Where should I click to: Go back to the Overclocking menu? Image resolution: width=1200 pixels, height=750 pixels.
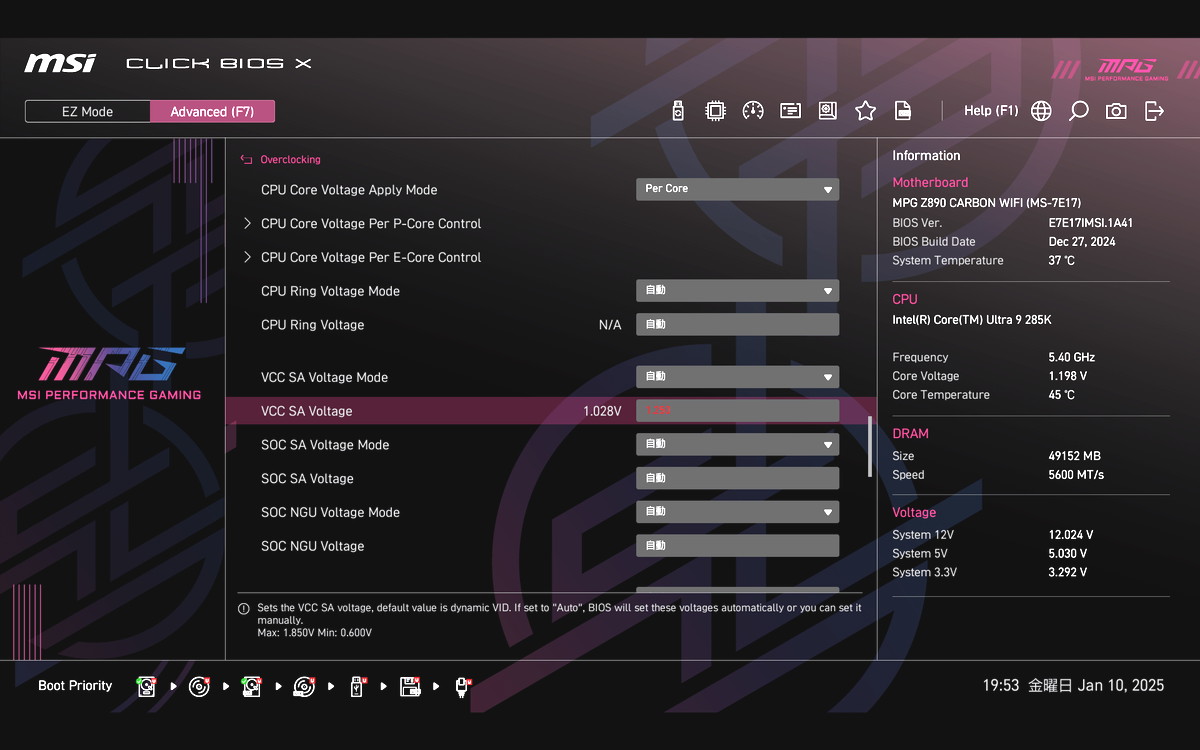290,159
